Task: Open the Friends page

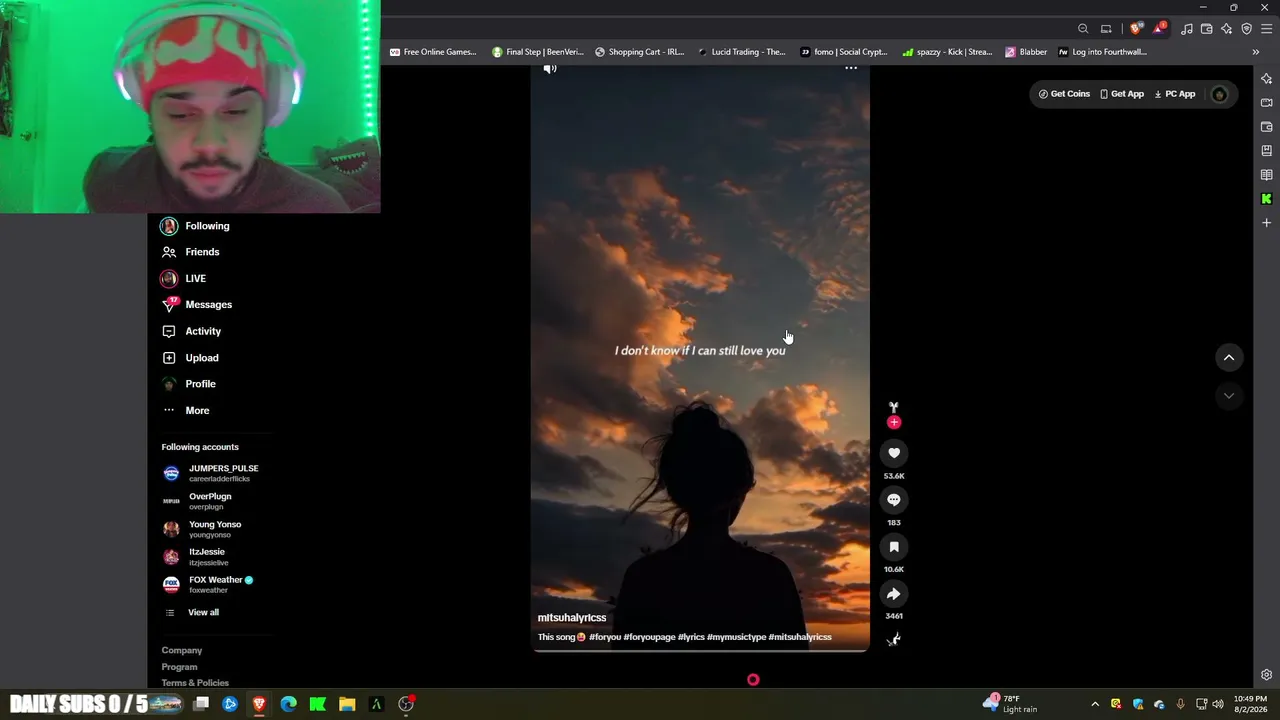Action: [x=191, y=252]
